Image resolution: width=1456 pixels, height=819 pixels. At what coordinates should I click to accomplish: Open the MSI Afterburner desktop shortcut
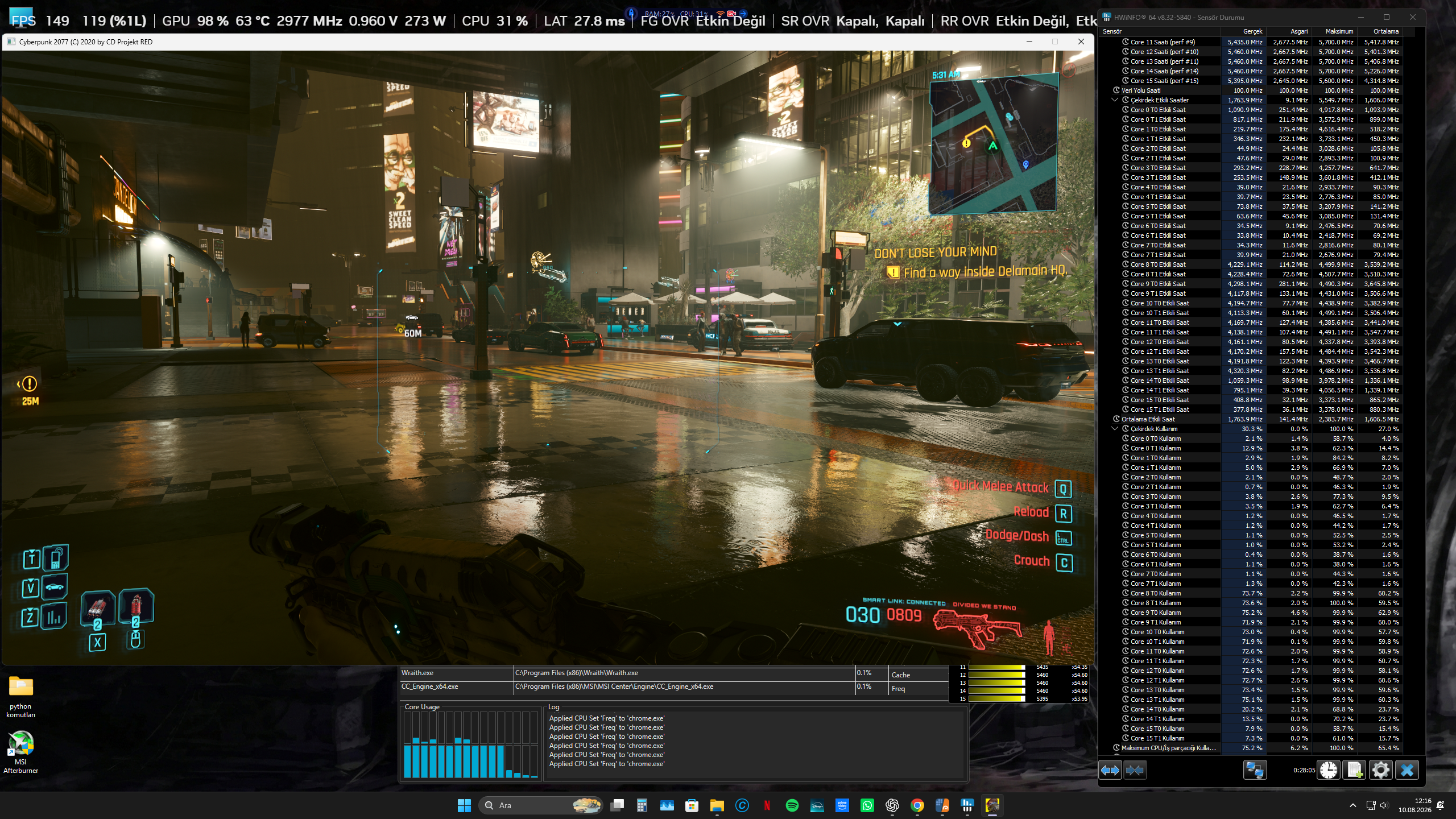[x=21, y=752]
